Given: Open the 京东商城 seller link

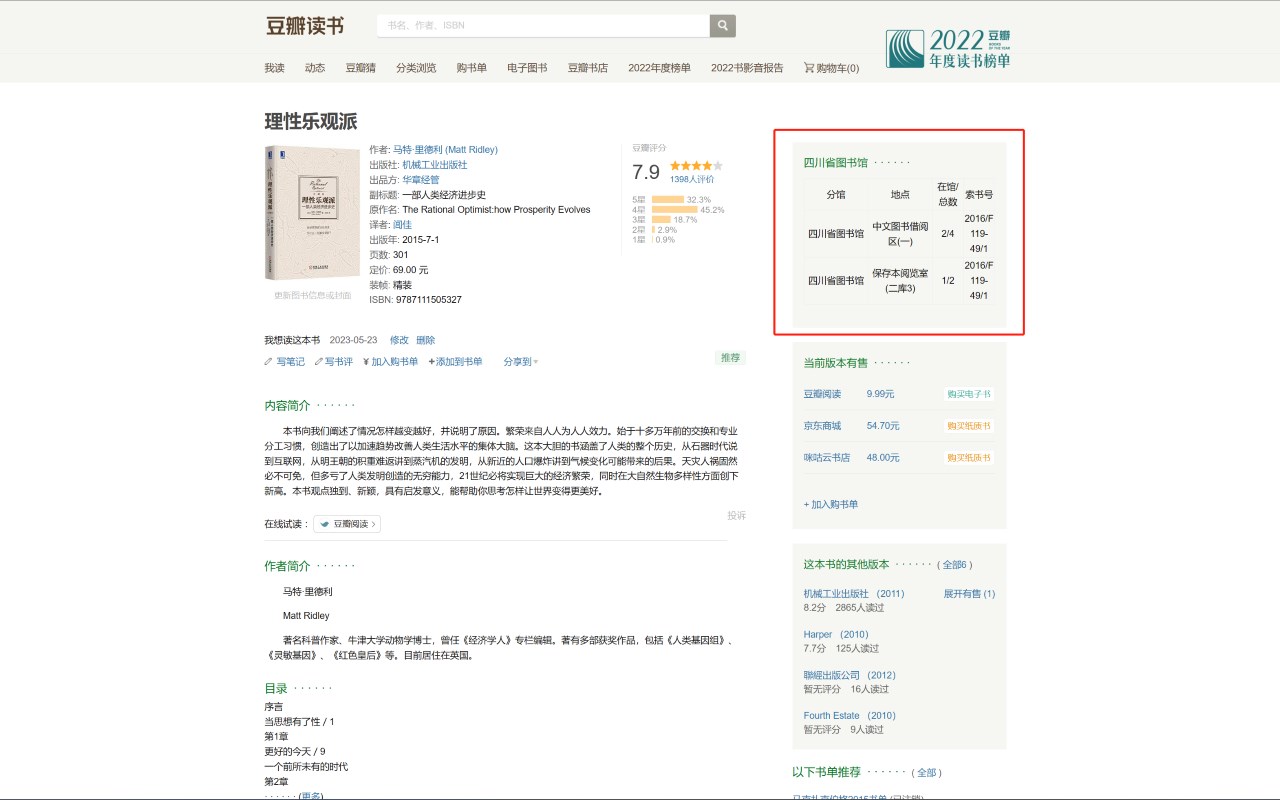Looking at the screenshot, I should 823,426.
